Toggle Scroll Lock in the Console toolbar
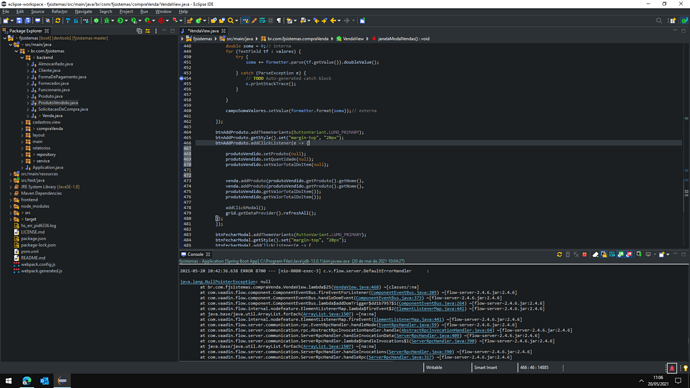This screenshot has height=388, width=690. [x=604, y=254]
